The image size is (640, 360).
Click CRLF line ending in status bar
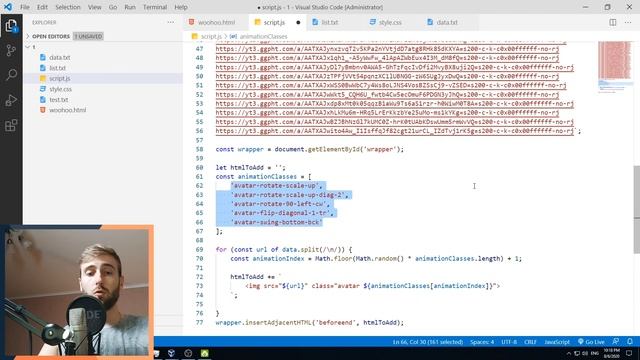[530, 342]
